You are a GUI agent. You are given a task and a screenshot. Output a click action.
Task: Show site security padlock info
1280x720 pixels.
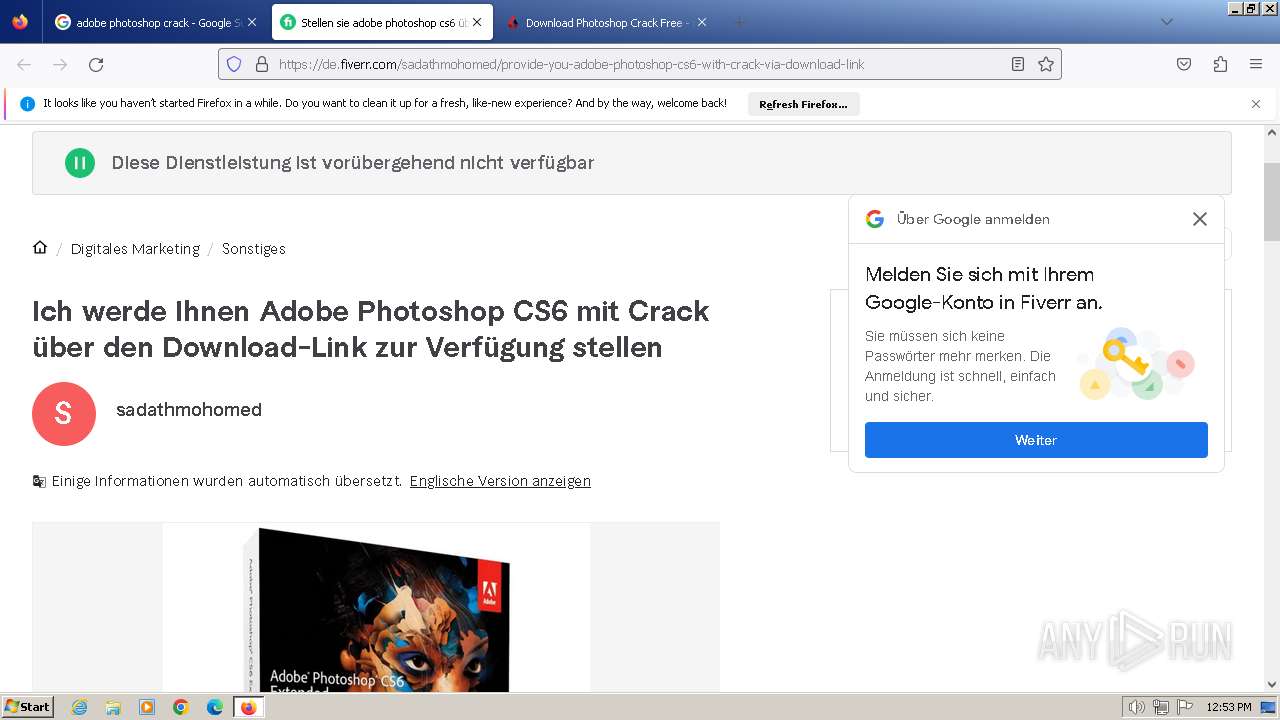[x=262, y=64]
